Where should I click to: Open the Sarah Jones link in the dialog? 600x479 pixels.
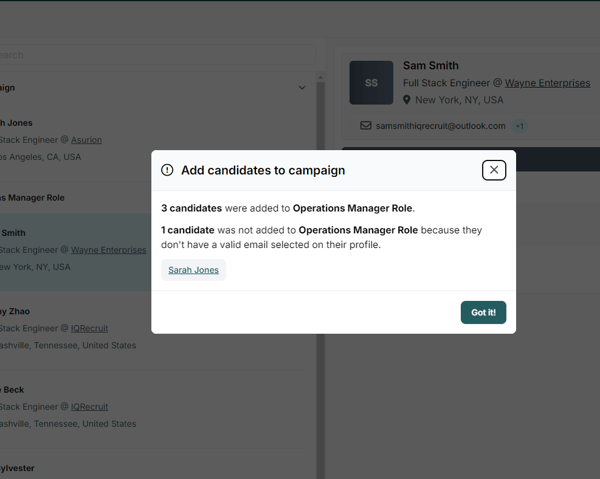point(193,270)
